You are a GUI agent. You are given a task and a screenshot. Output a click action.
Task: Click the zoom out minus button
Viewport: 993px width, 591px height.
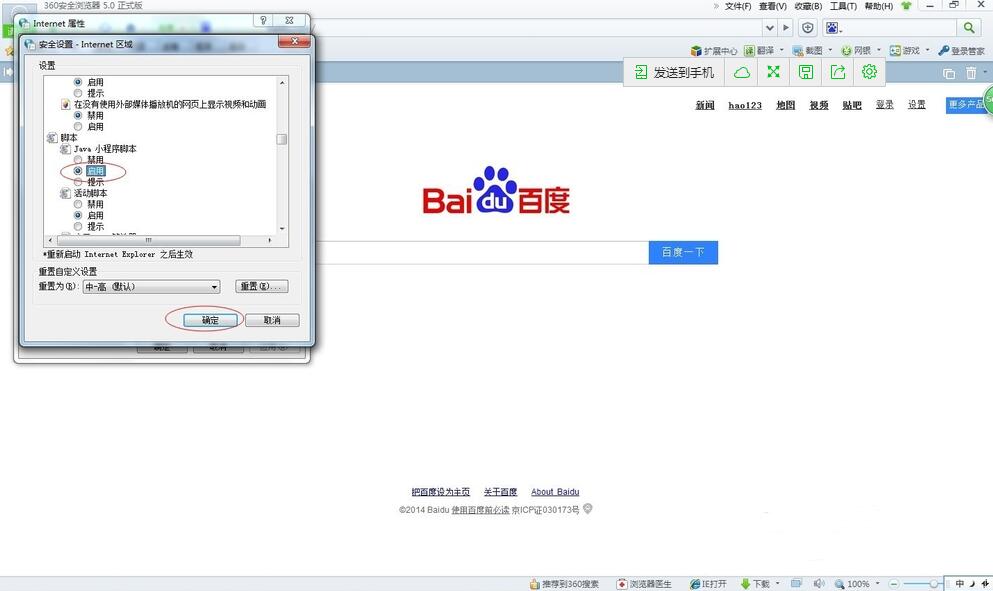tap(894, 584)
